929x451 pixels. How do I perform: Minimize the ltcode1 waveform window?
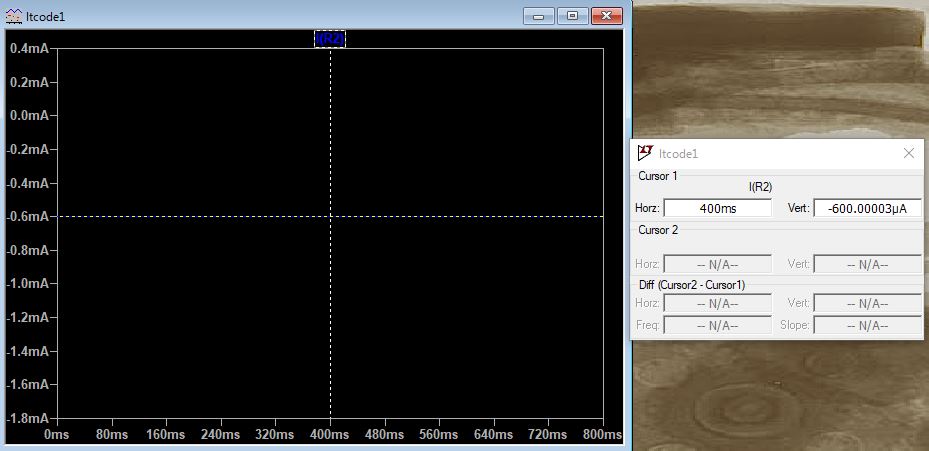[539, 16]
